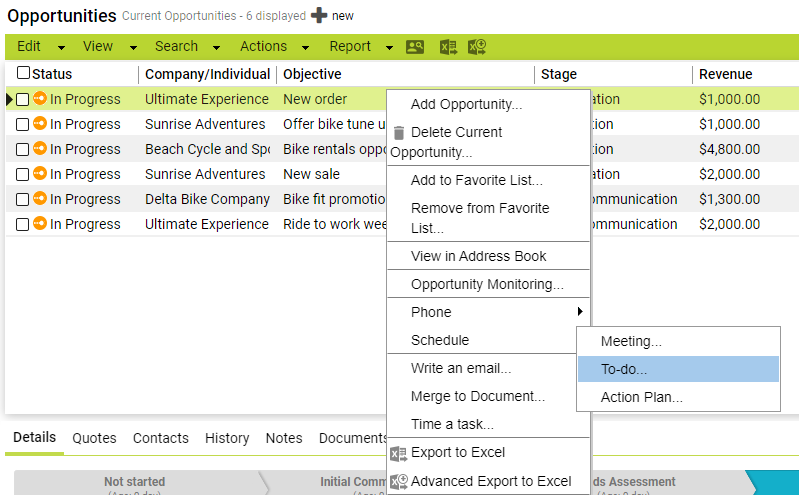The height and width of the screenshot is (495, 799).
Task: Select Merge to Document entry
Action: pos(481,396)
